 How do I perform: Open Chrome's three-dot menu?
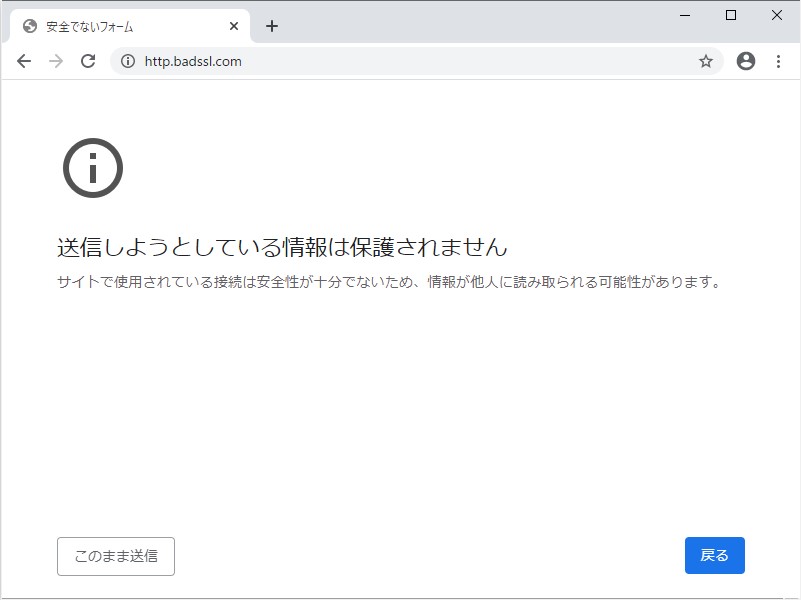pyautogui.click(x=779, y=61)
